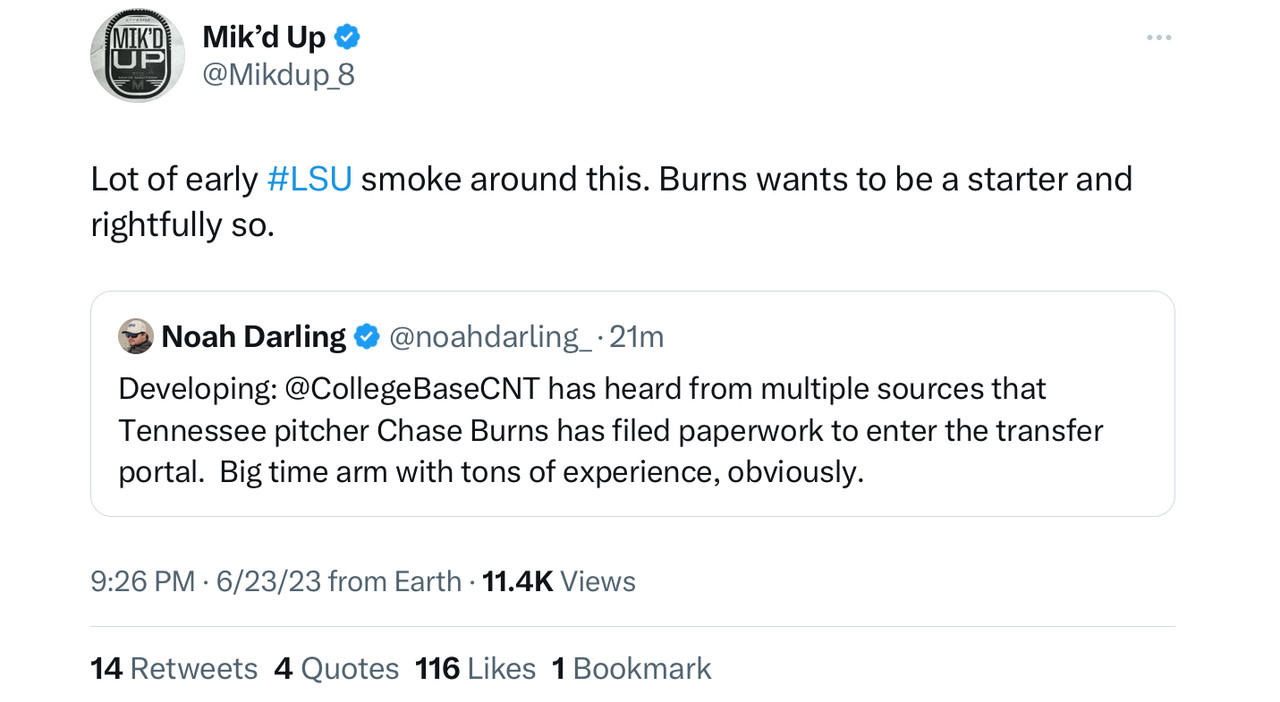This screenshot has height=702, width=1280.
Task: Click Mik'd Up's blue verified badge
Action: tap(347, 38)
